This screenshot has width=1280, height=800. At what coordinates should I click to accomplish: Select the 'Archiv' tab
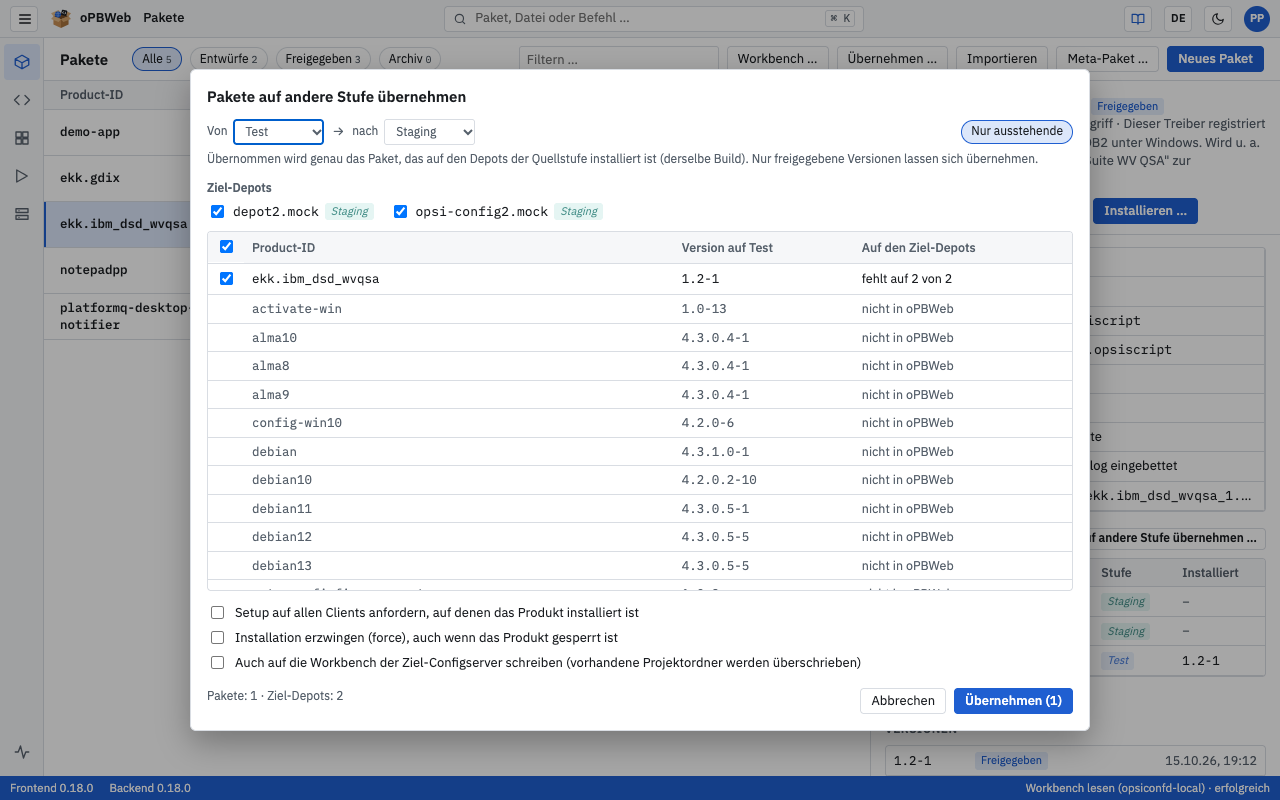point(410,59)
